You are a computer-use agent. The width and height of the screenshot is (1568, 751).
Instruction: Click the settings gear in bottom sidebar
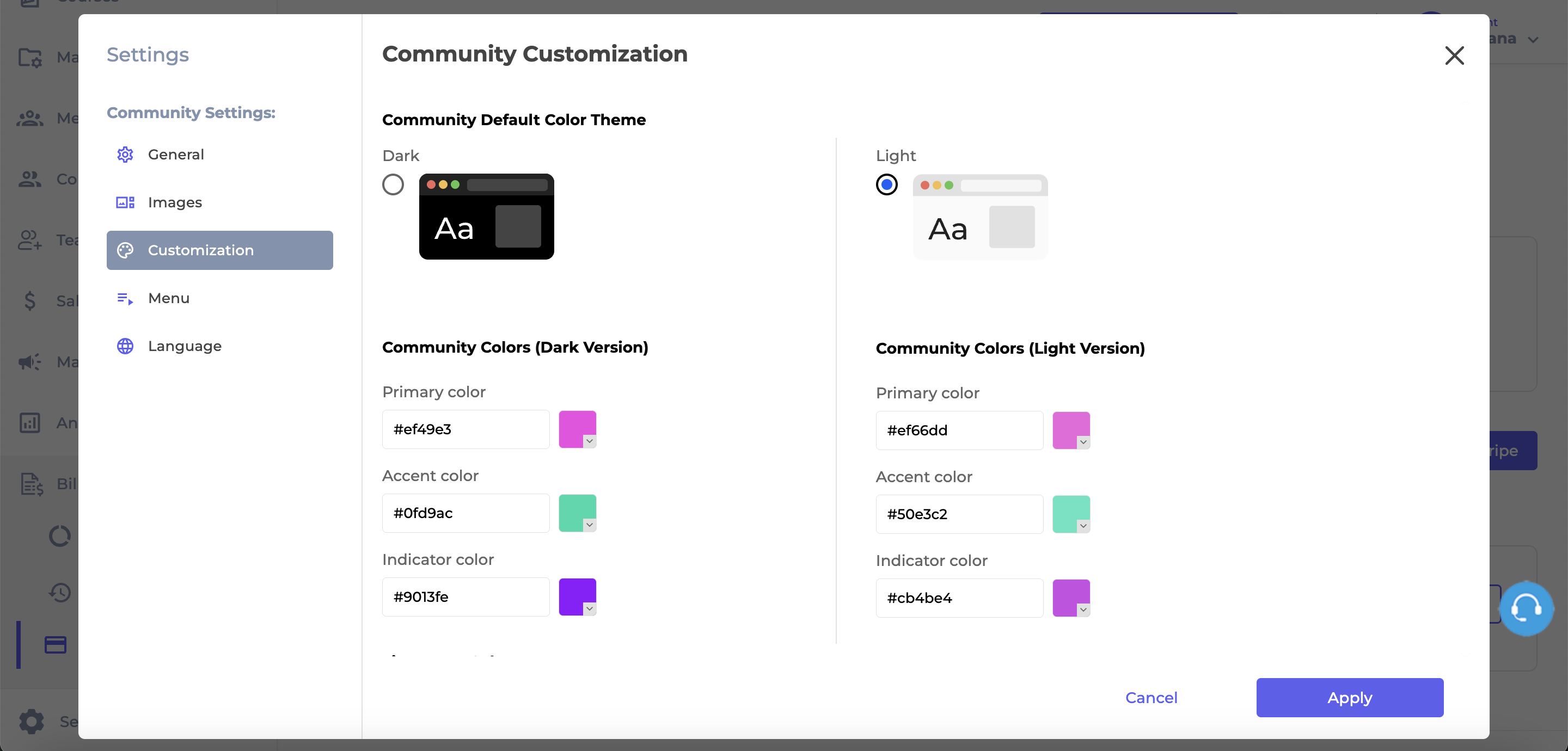32,721
